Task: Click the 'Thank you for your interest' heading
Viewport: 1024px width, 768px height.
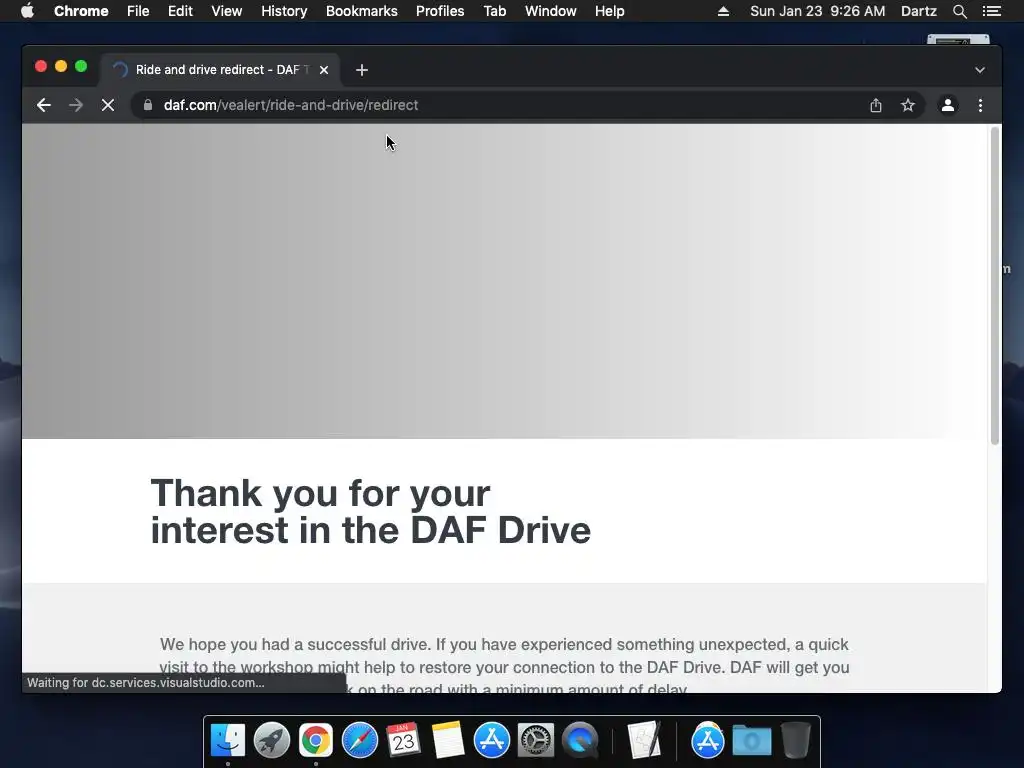Action: coord(370,511)
